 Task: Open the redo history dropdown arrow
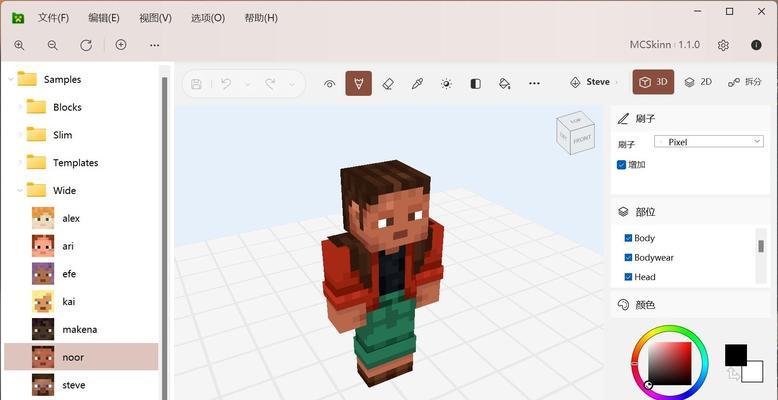[x=292, y=84]
